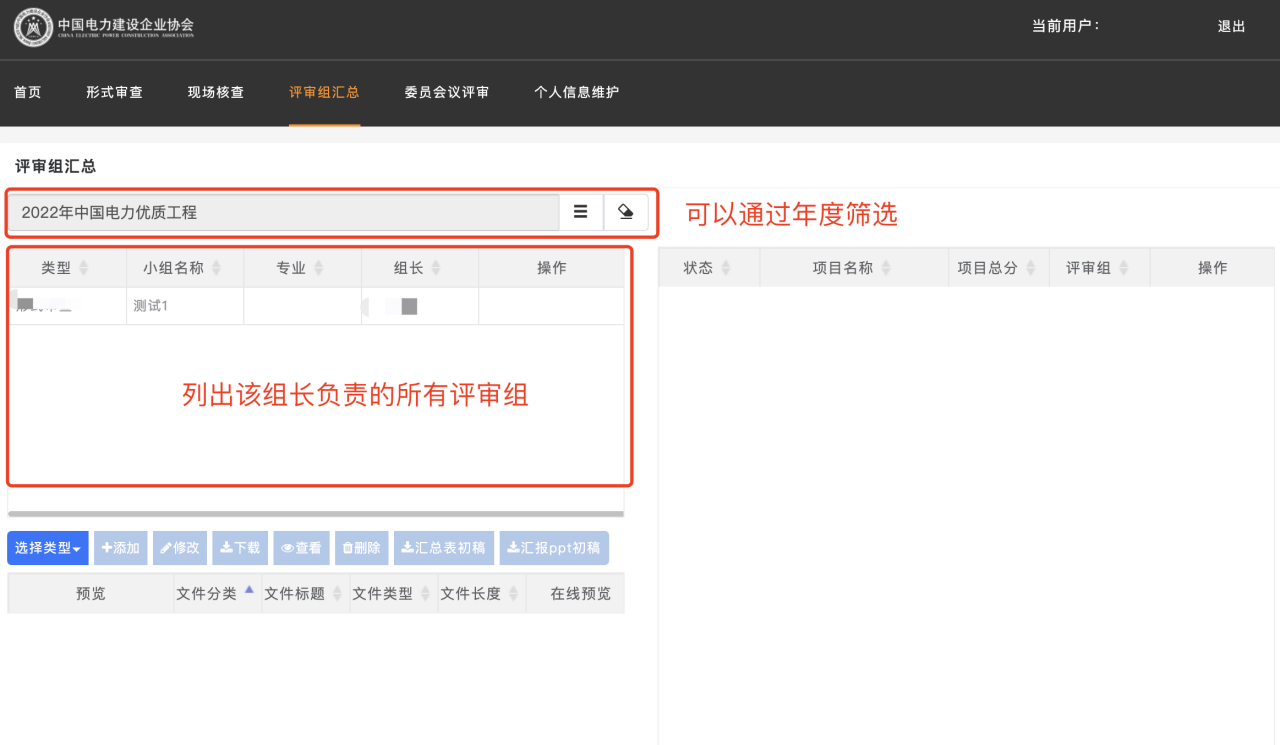This screenshot has width=1280, height=745.
Task: Click the 2022年中国电力优质工程 year field
Action: pyautogui.click(x=283, y=212)
